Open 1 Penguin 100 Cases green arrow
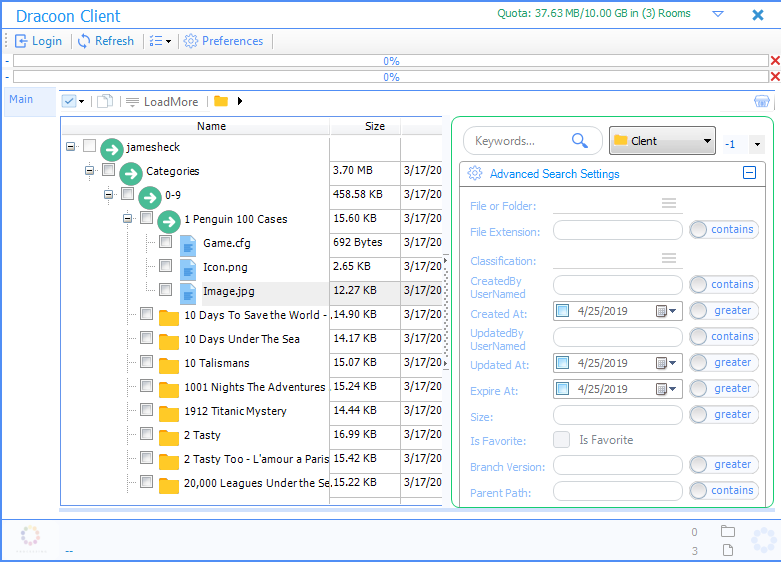781x562 pixels. click(x=169, y=221)
